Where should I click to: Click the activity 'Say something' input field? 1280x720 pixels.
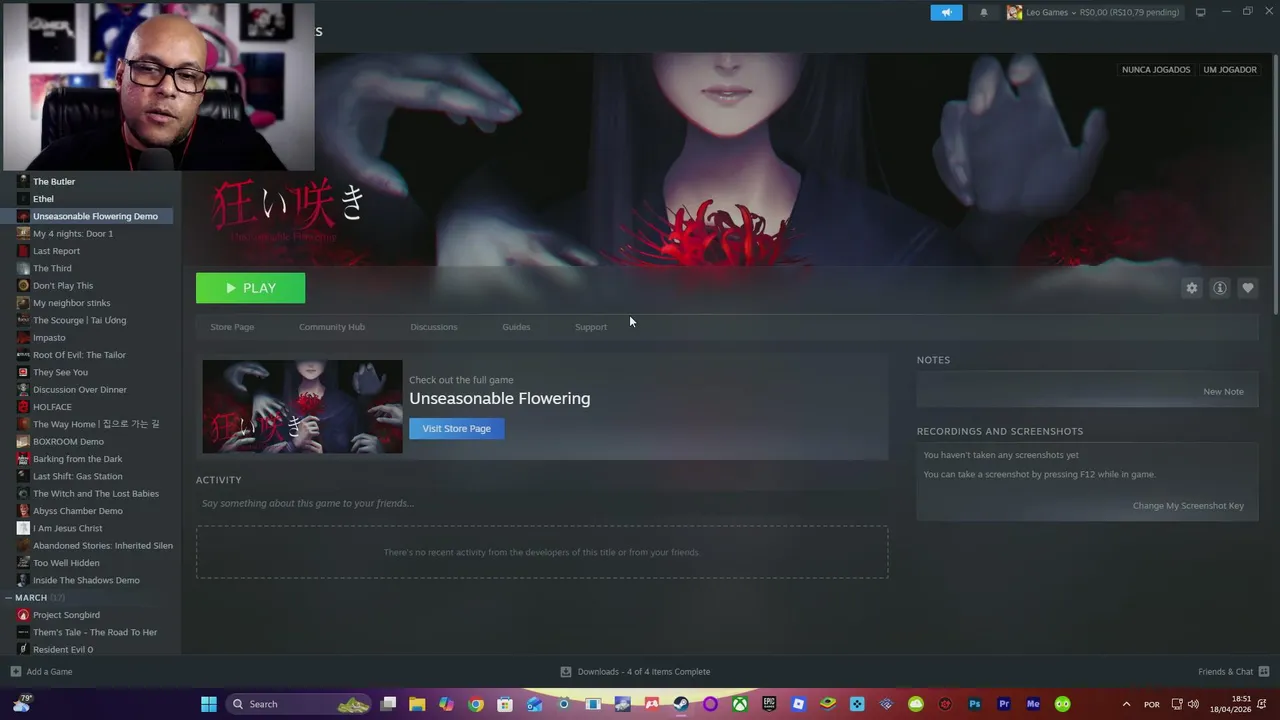[542, 503]
